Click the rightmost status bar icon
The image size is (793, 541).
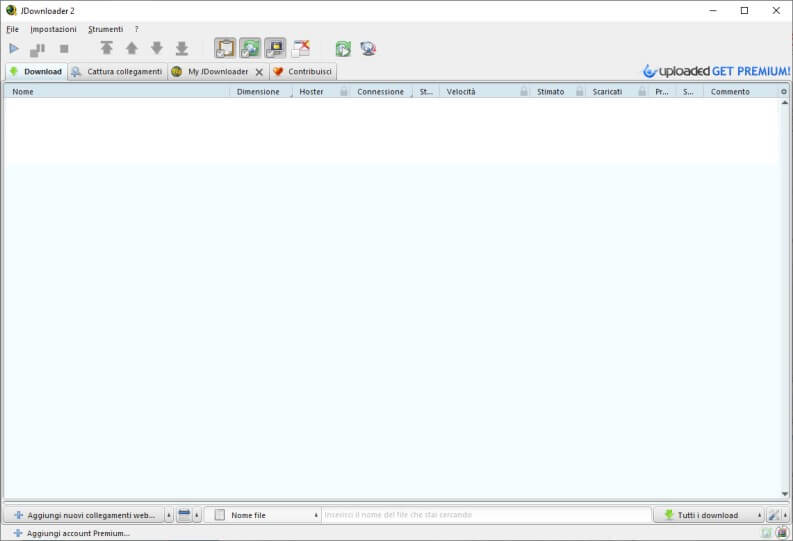[x=782, y=532]
